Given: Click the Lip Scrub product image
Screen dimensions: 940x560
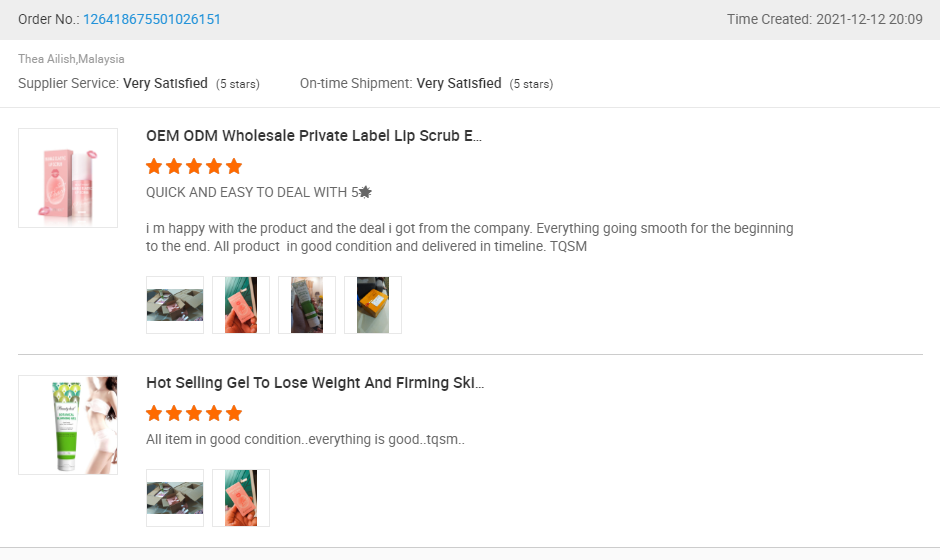Looking at the screenshot, I should [x=68, y=178].
